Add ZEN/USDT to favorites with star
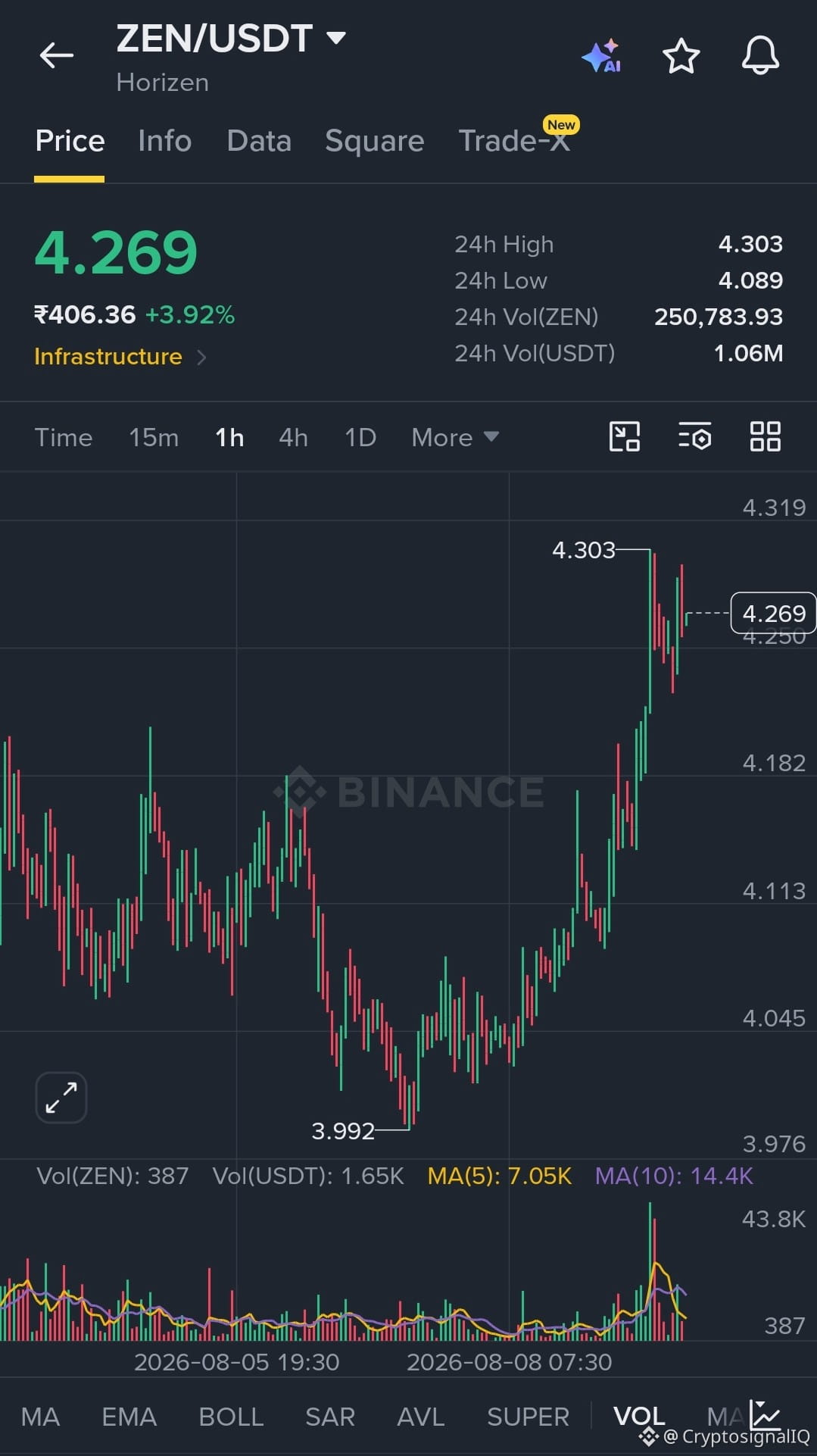 pos(681,56)
